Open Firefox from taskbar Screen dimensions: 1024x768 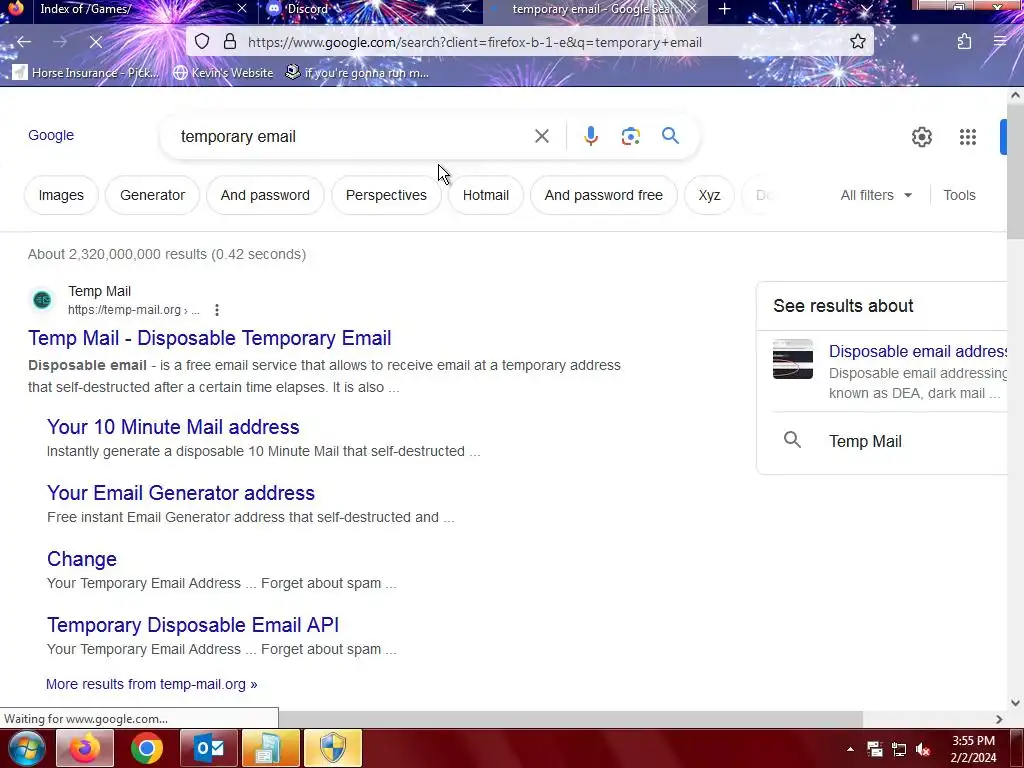click(85, 748)
